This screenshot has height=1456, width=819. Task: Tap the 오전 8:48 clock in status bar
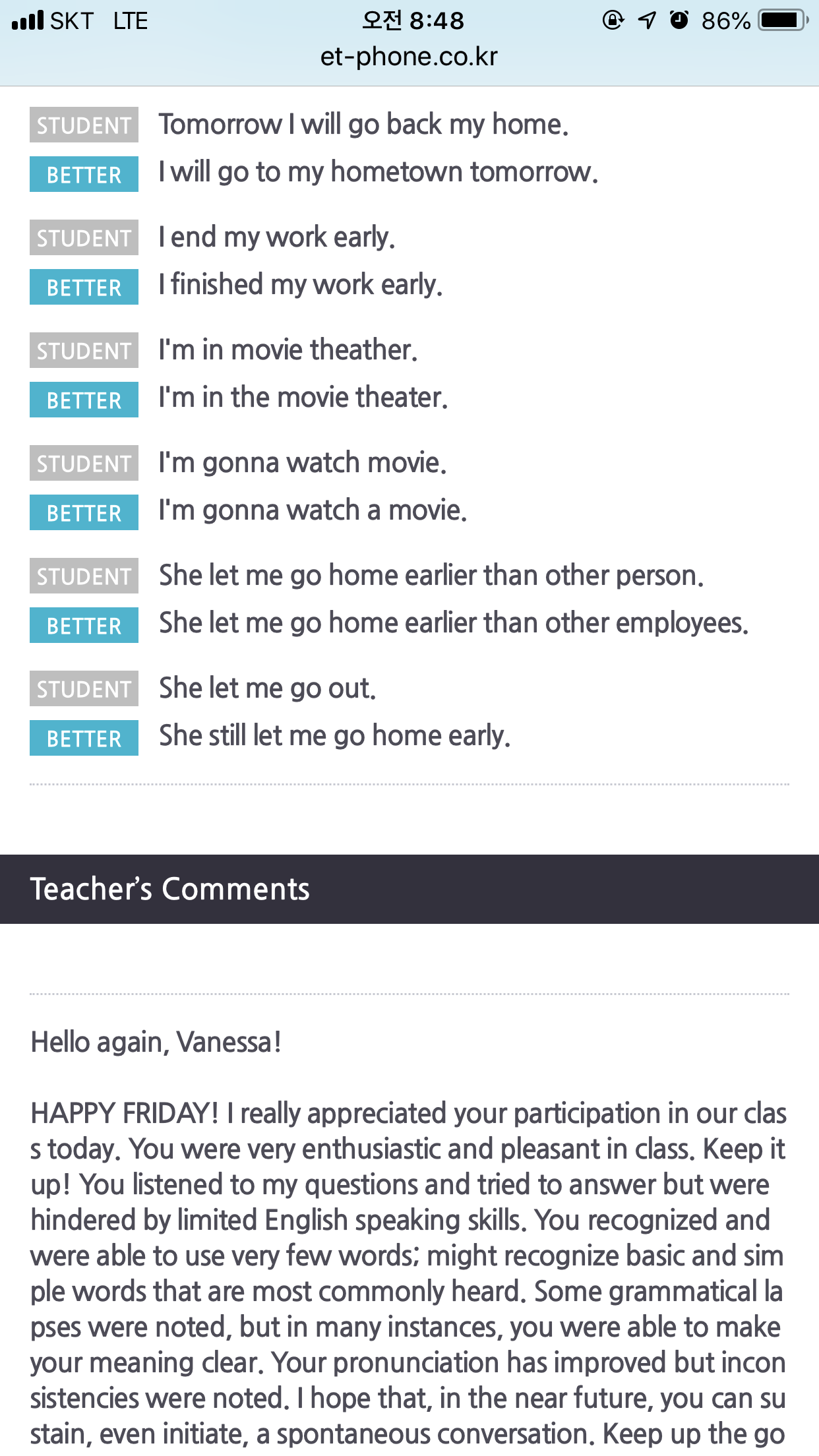413,20
